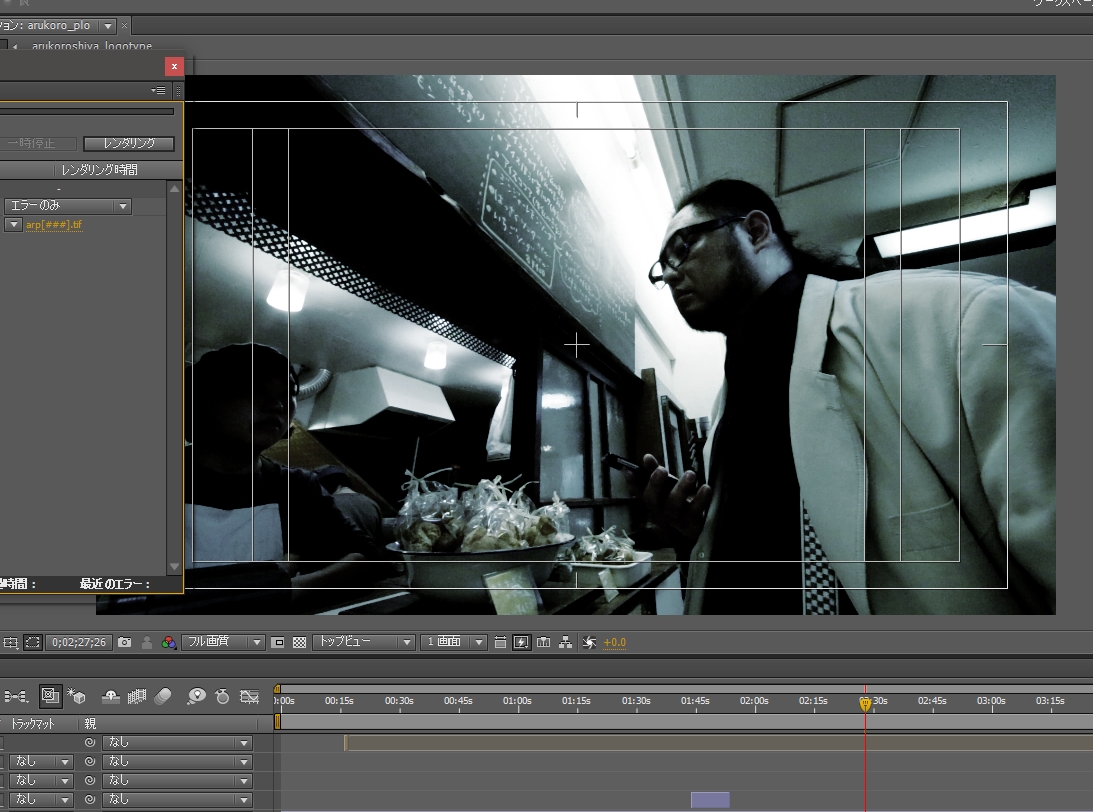Toggle draft 3D button in timeline
Image resolution: width=1093 pixels, height=812 pixels.
(76, 696)
